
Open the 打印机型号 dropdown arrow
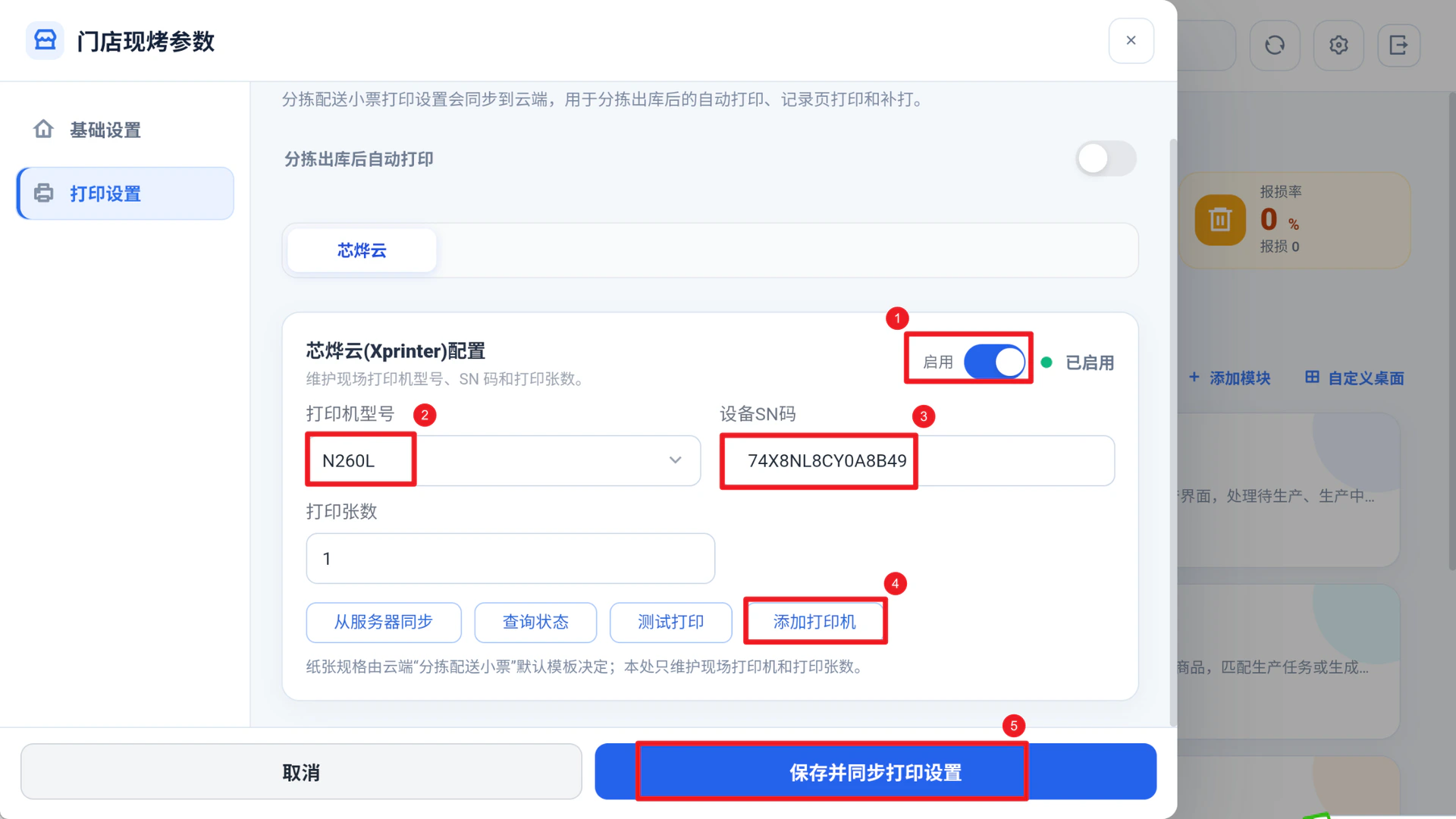click(675, 460)
